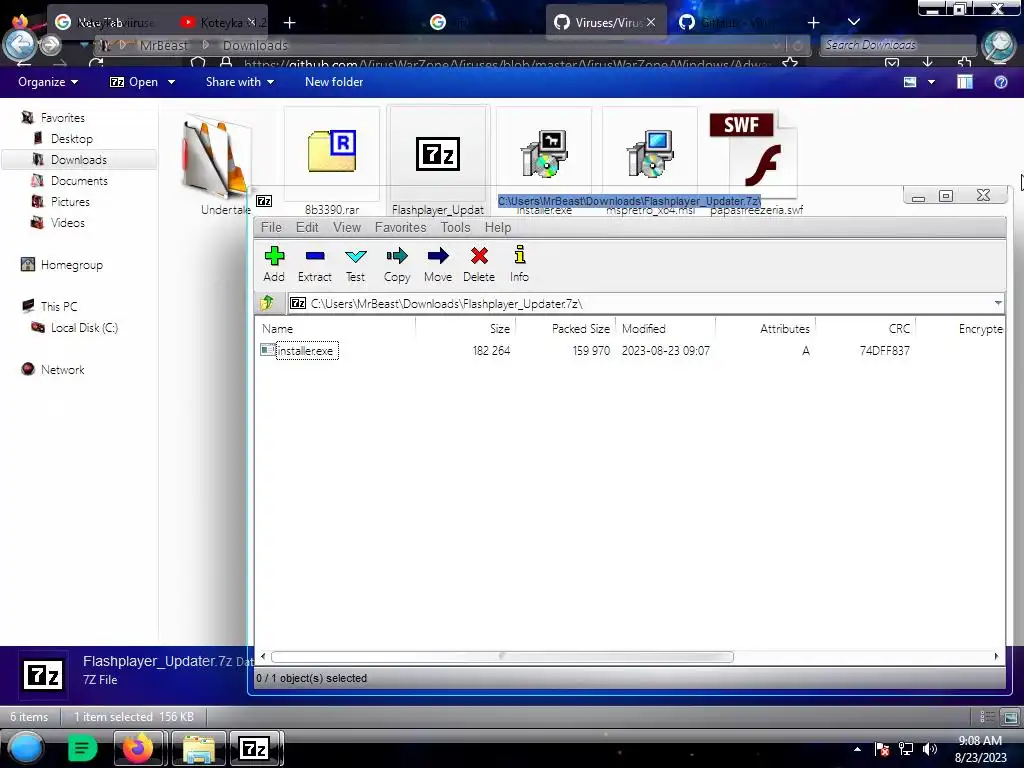Select the Undertale folder icon

click(x=217, y=157)
